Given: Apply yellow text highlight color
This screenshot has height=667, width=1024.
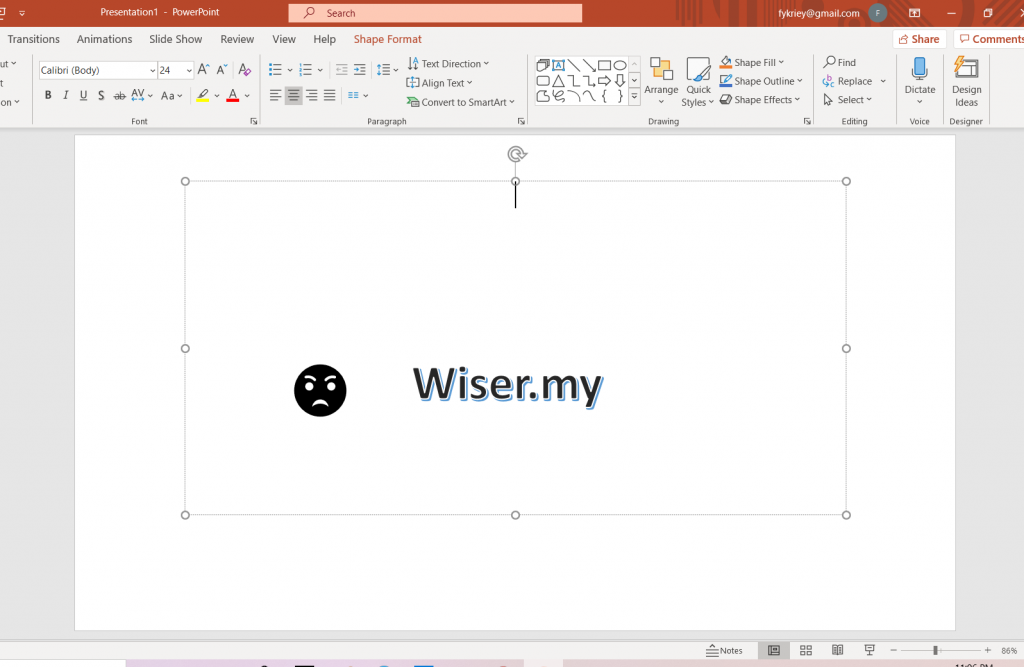Looking at the screenshot, I should coord(203,95).
